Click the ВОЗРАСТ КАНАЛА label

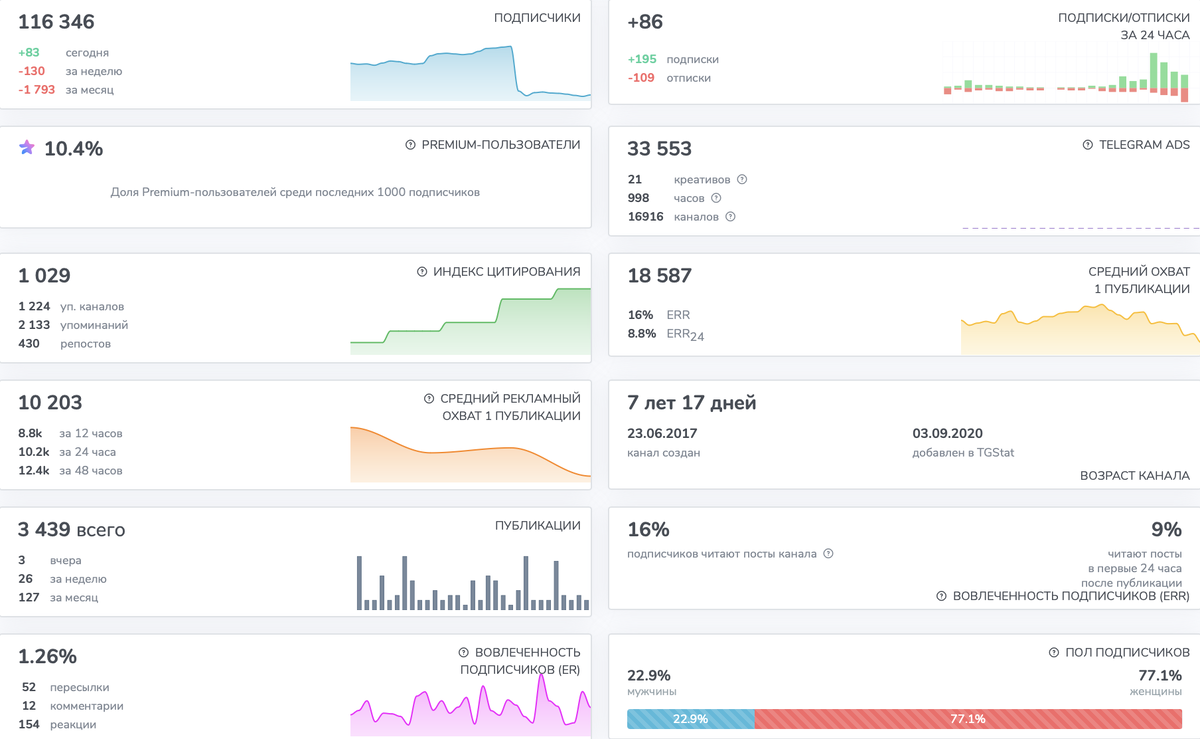[1135, 476]
